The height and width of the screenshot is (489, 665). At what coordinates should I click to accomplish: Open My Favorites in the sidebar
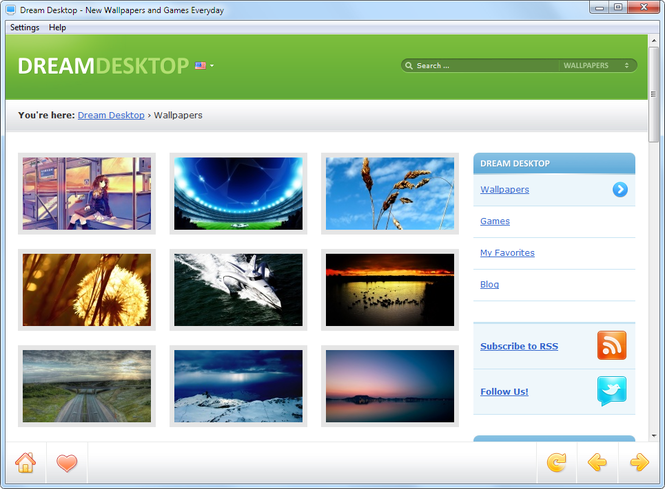(x=507, y=253)
